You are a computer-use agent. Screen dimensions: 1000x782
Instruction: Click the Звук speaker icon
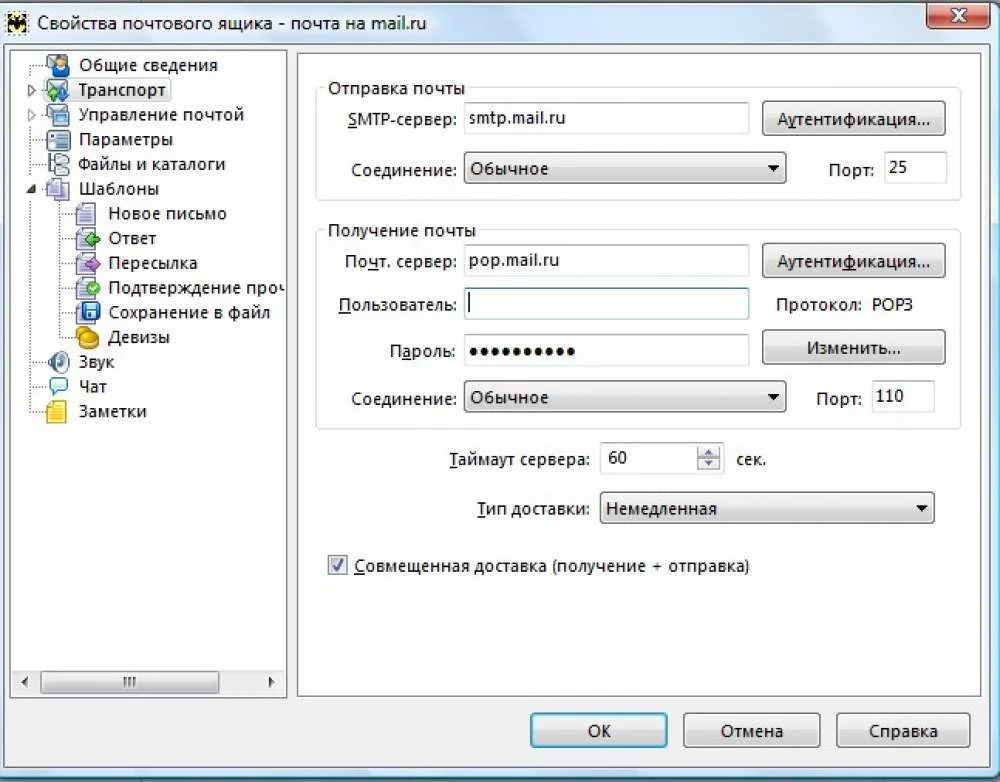[x=59, y=362]
